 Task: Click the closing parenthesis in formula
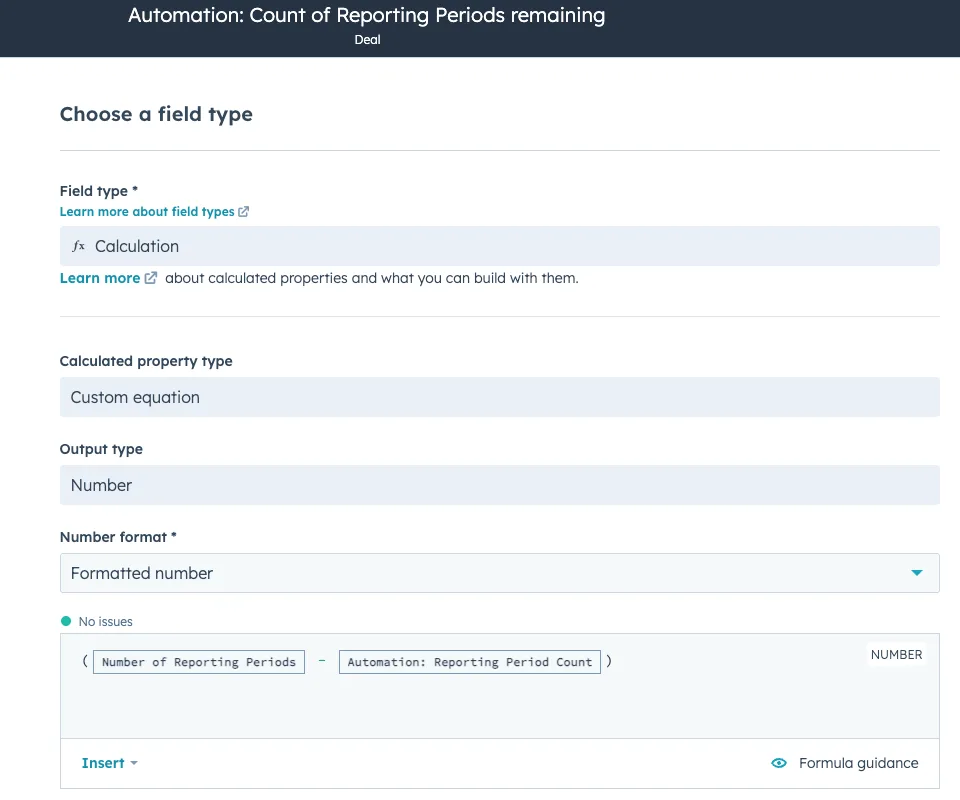[609, 661]
